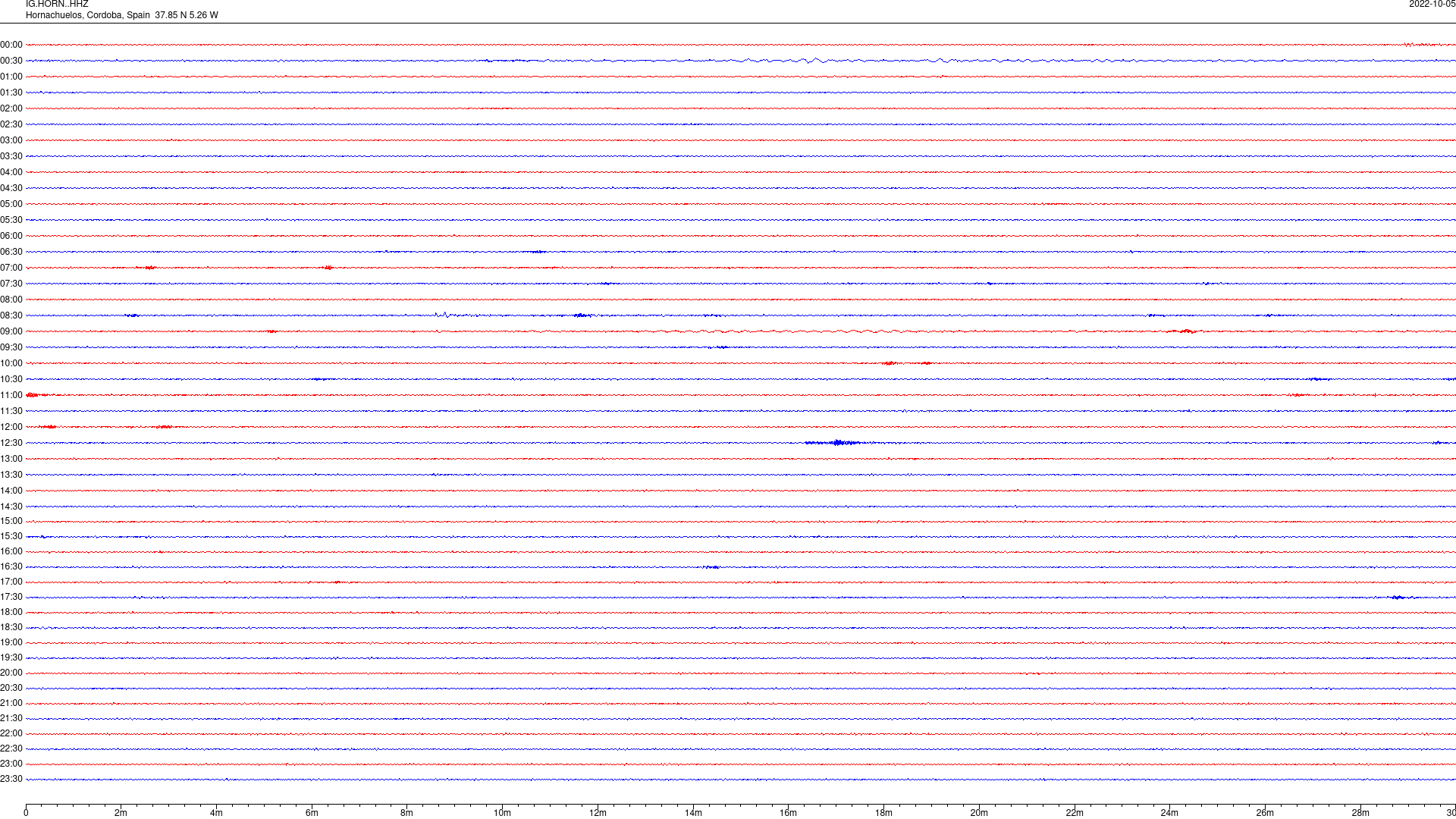
Task: Select the 23:00 trace time label
Action: [x=11, y=764]
